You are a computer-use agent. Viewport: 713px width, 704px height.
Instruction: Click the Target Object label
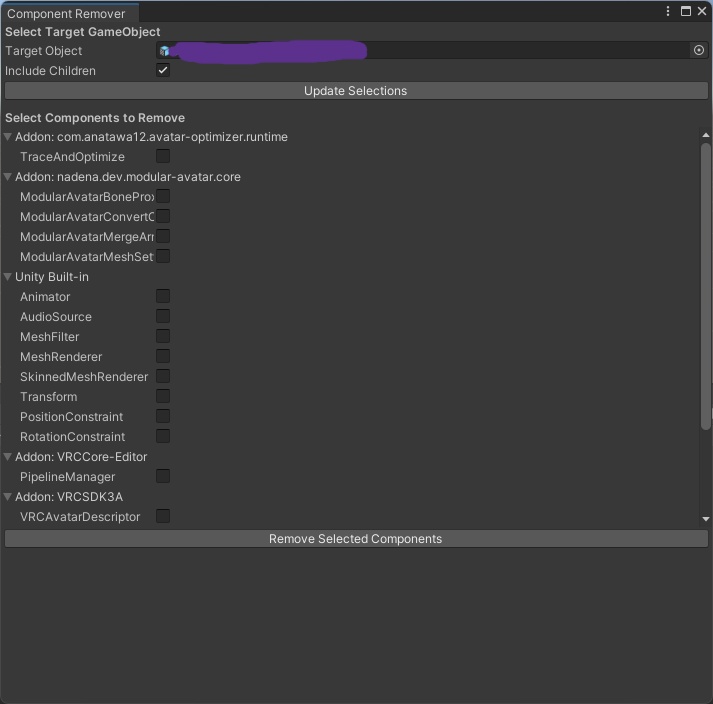pos(44,51)
